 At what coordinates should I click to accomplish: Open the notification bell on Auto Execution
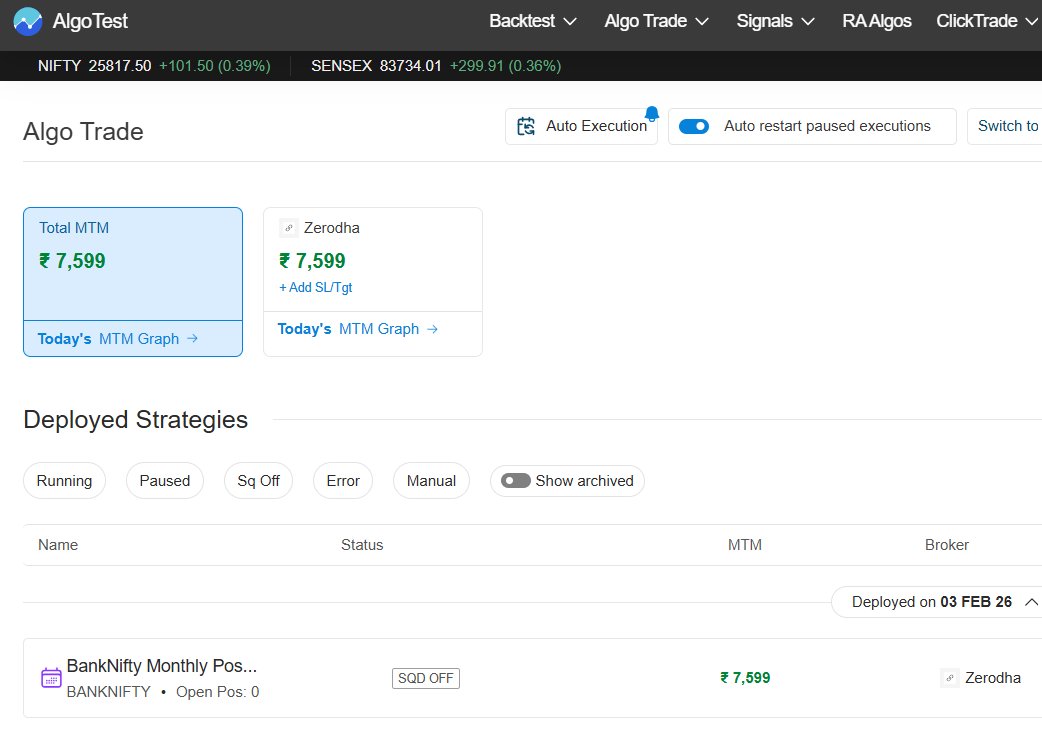coord(653,113)
